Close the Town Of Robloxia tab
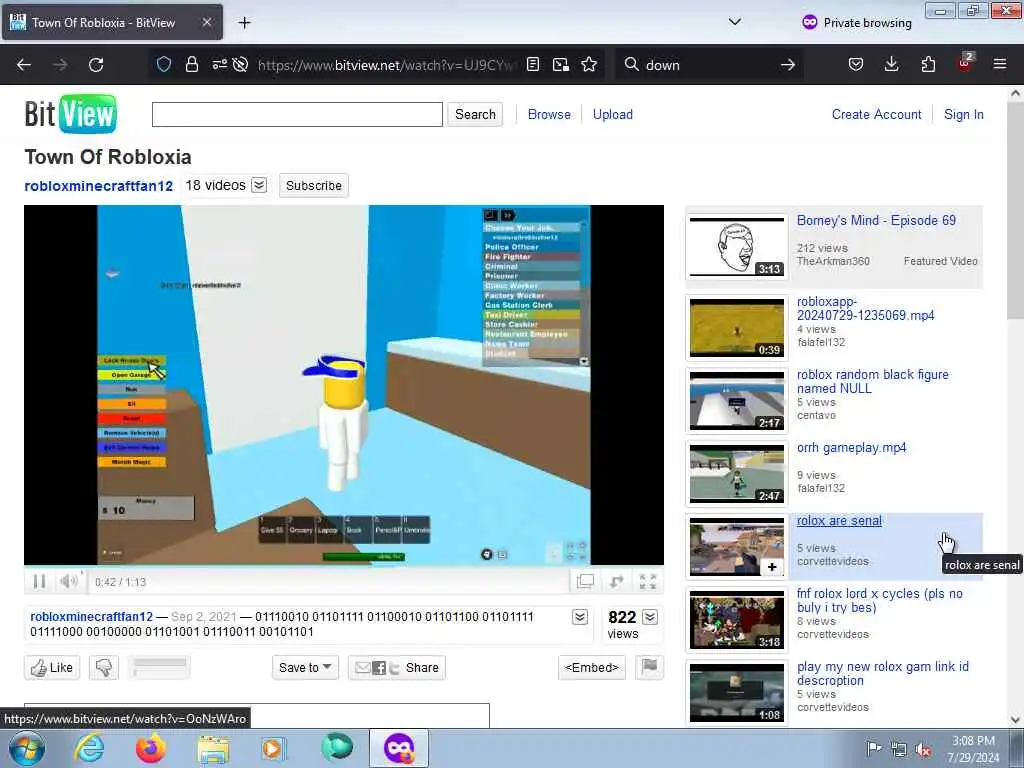This screenshot has height=768, width=1024. pos(206,22)
